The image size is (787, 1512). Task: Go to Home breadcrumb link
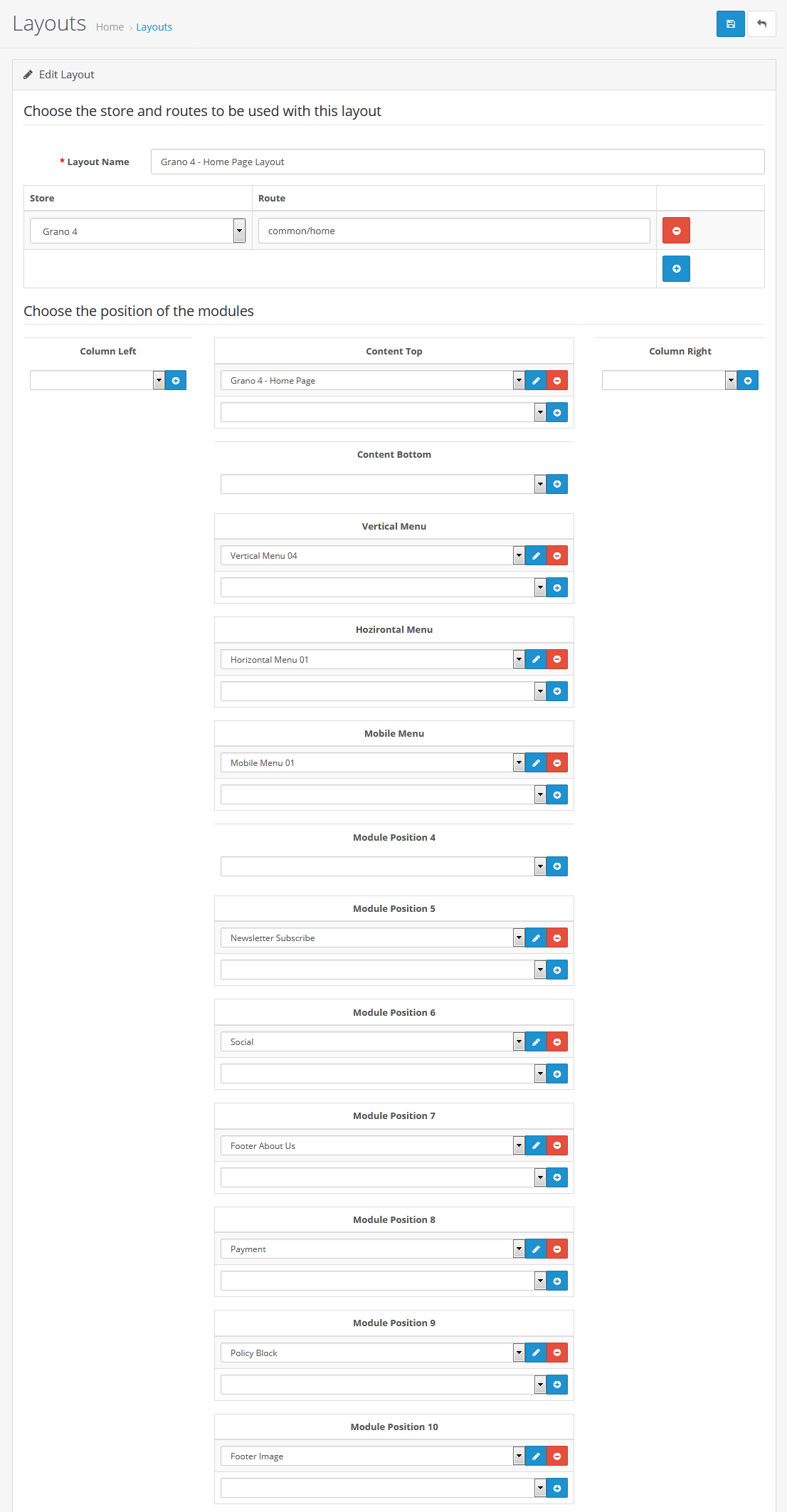click(110, 27)
